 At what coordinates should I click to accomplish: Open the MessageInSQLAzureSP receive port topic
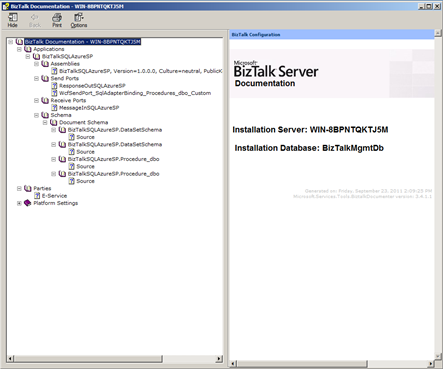point(89,108)
